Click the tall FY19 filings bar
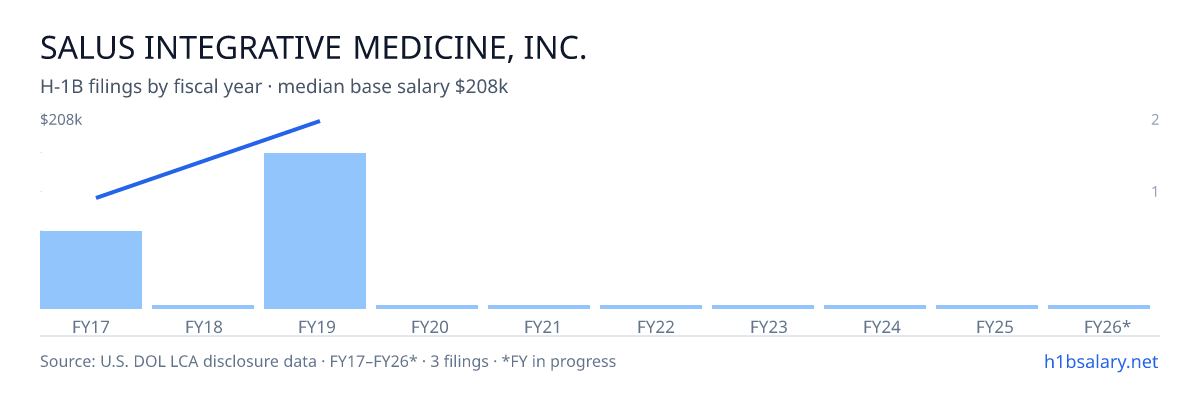Viewport: 1200px width, 400px height. coord(315,231)
